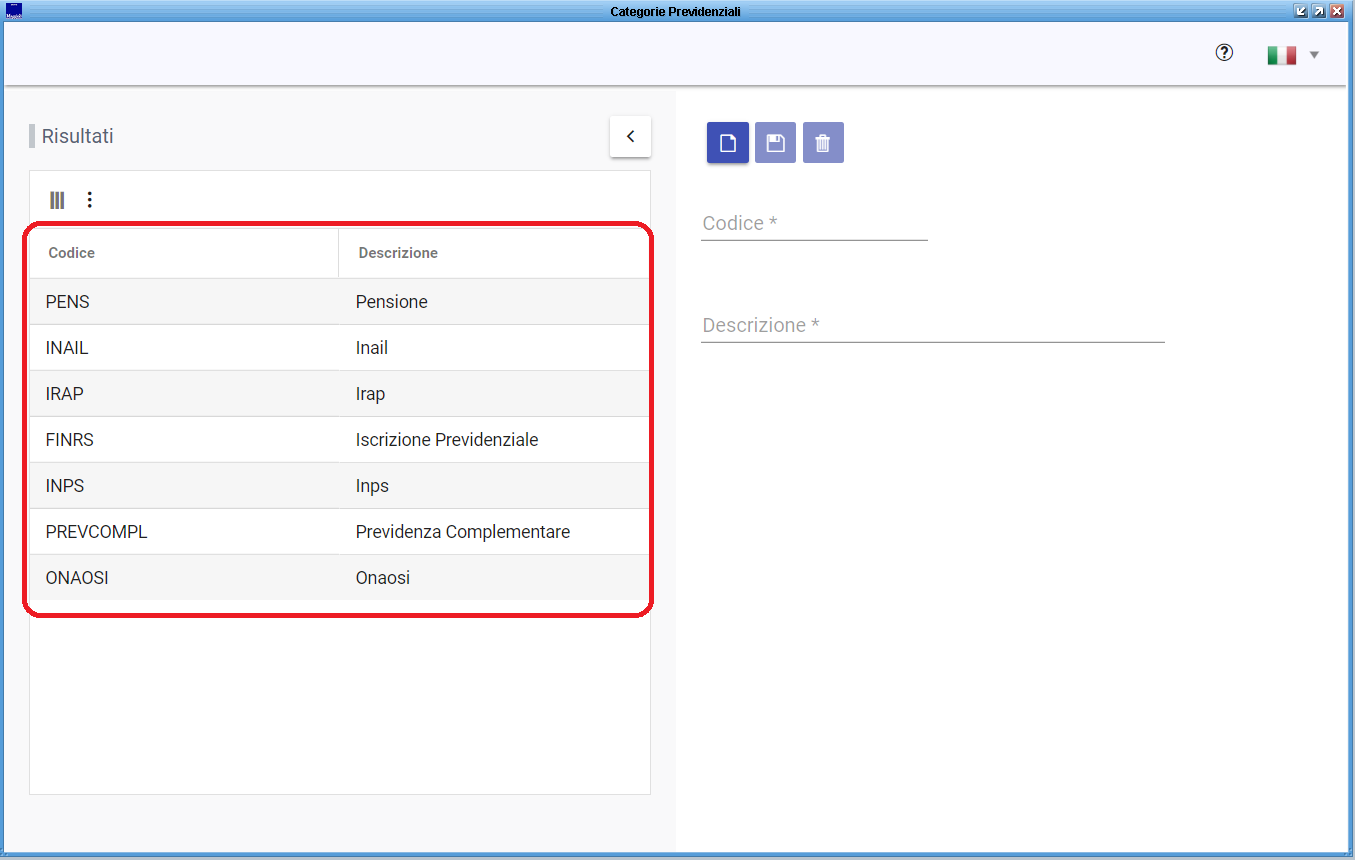Open the column chooser icon
The height and width of the screenshot is (860, 1355).
pos(57,200)
